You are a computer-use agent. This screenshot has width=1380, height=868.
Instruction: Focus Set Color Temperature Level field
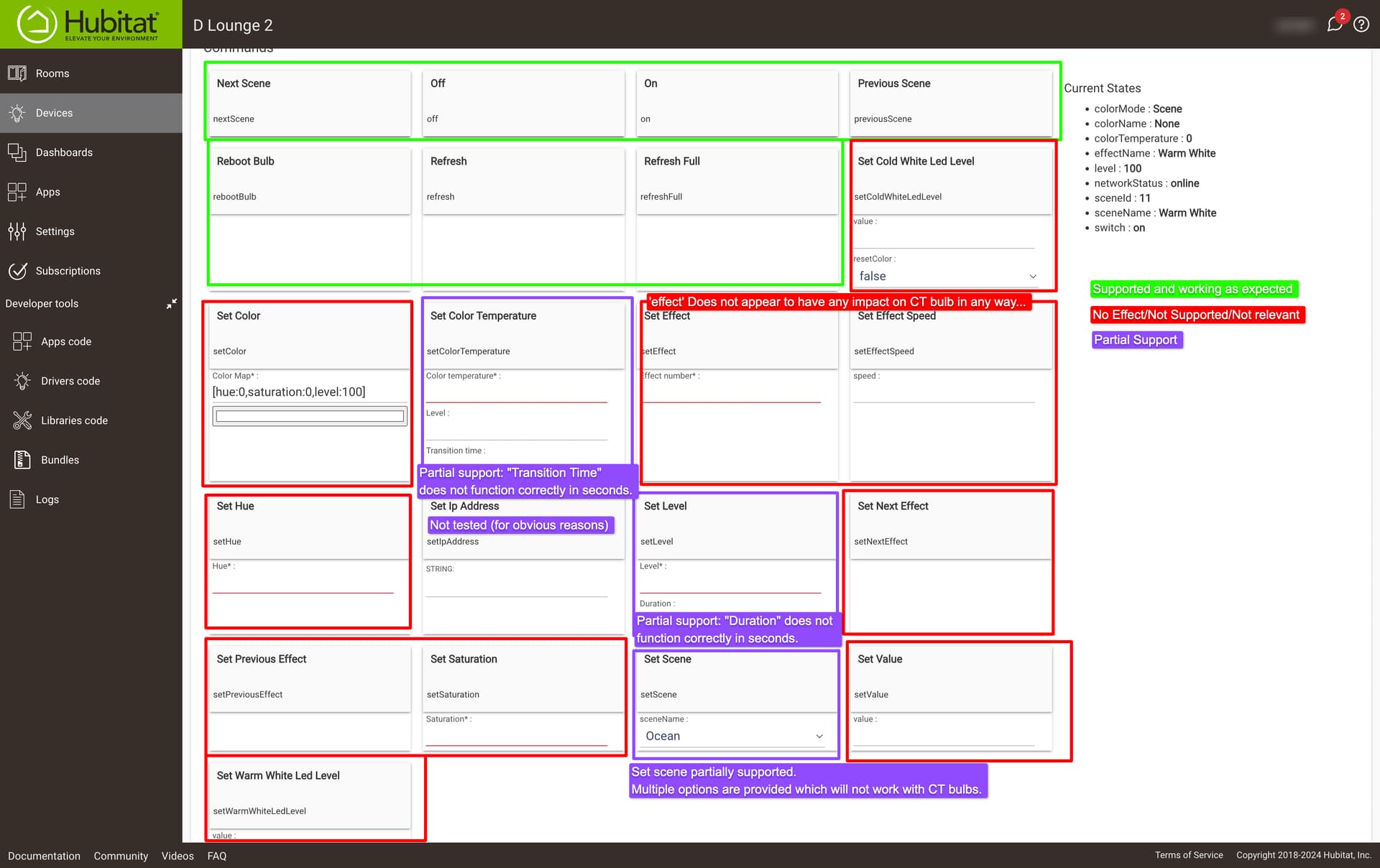517,430
